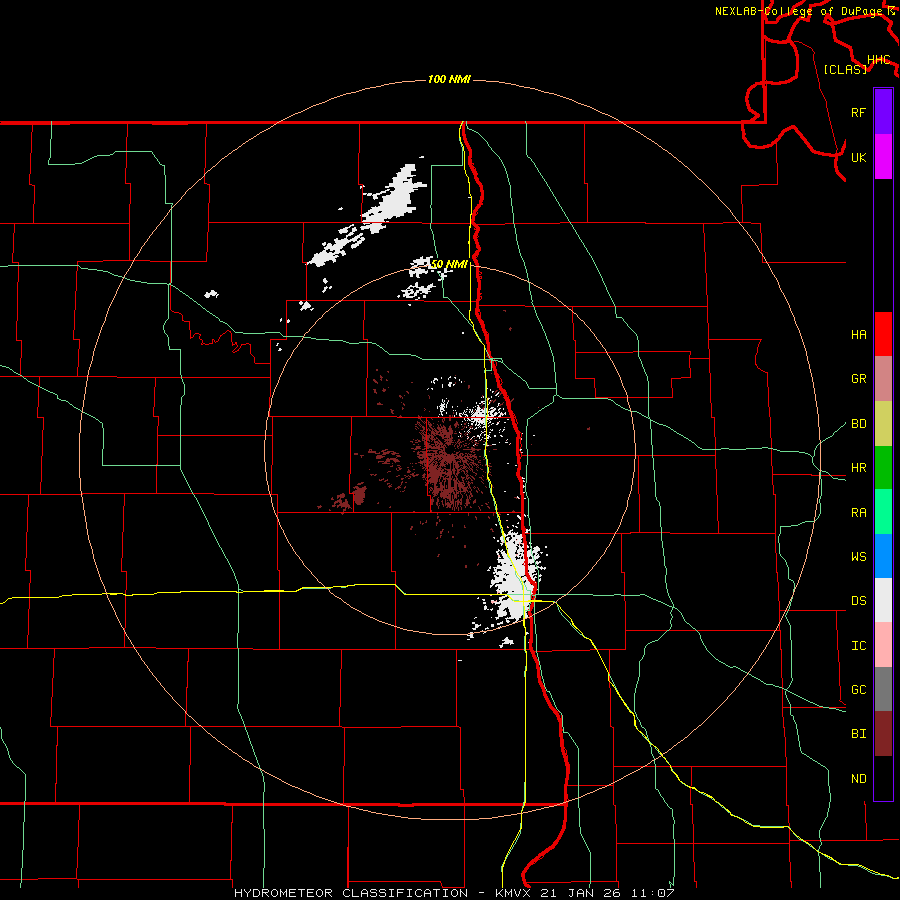Click the GC gray legend color swatch
This screenshot has height=900, width=900.
(883, 689)
